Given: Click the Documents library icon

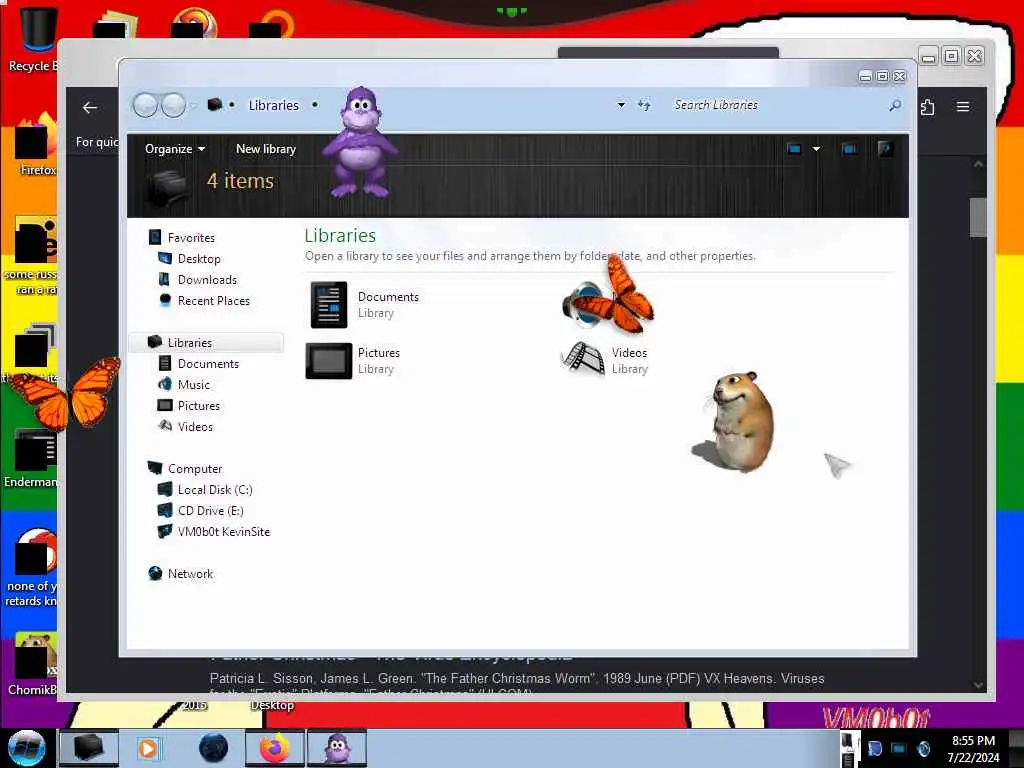Looking at the screenshot, I should click(328, 304).
